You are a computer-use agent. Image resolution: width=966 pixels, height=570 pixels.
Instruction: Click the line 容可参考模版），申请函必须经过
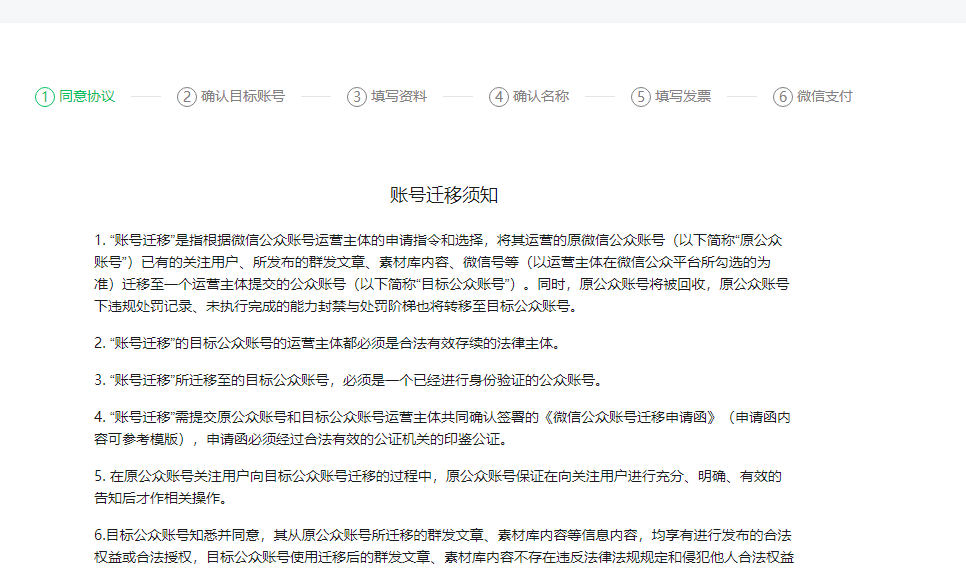(302, 439)
